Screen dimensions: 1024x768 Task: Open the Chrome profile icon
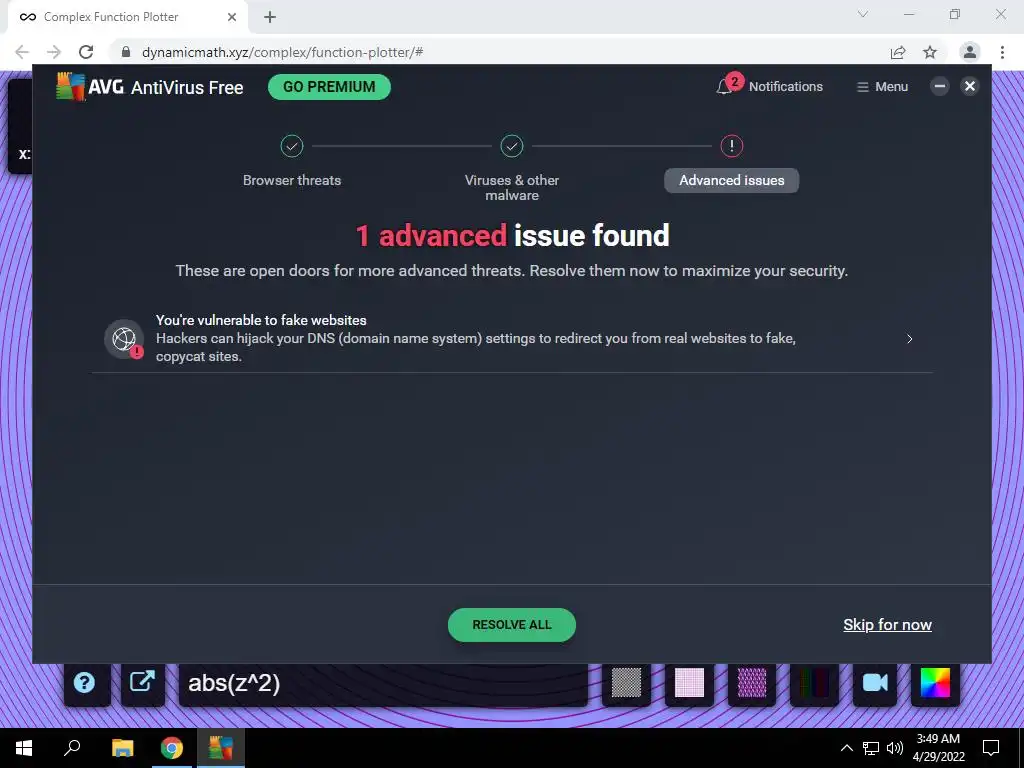(x=970, y=52)
